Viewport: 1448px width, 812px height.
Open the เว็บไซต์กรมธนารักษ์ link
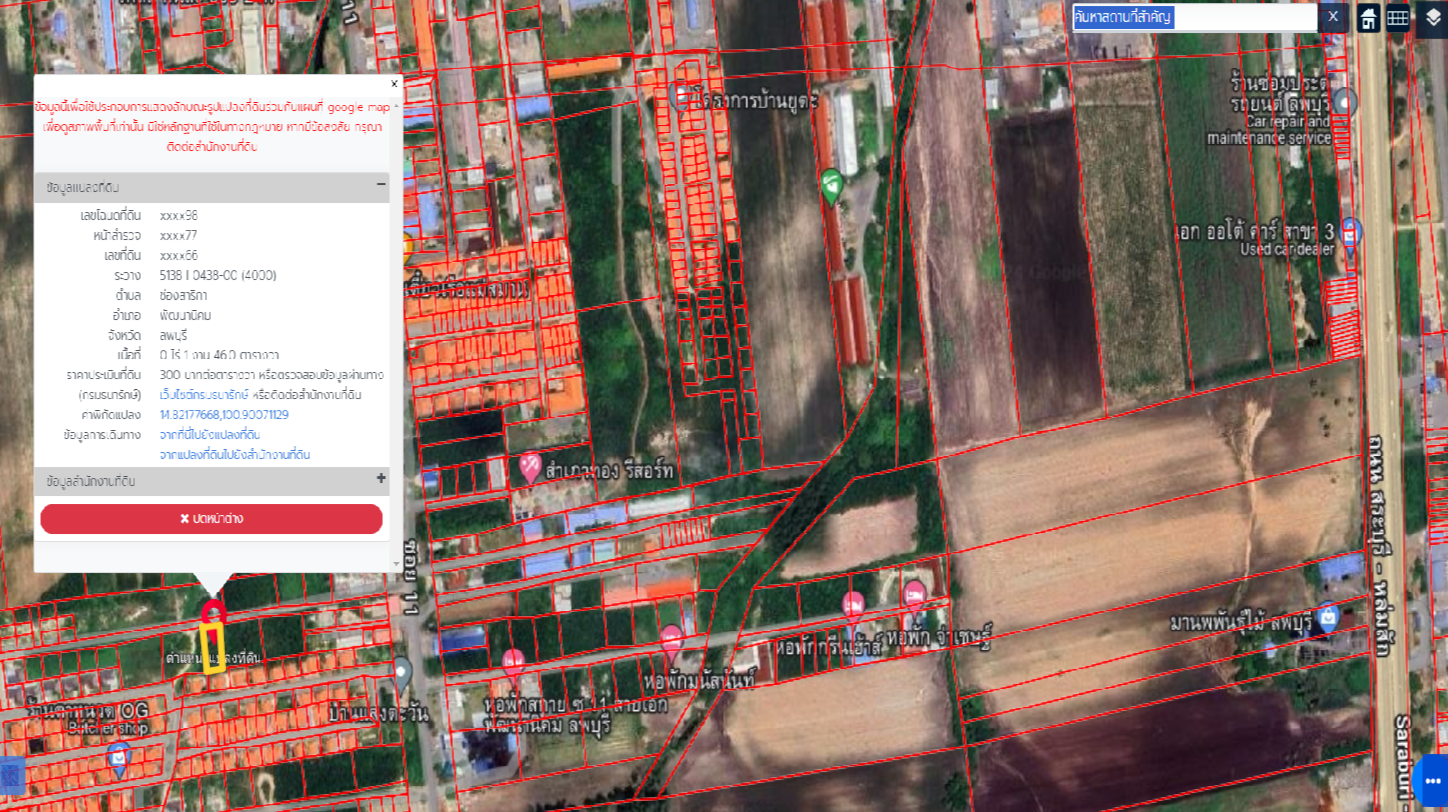[x=204, y=395]
